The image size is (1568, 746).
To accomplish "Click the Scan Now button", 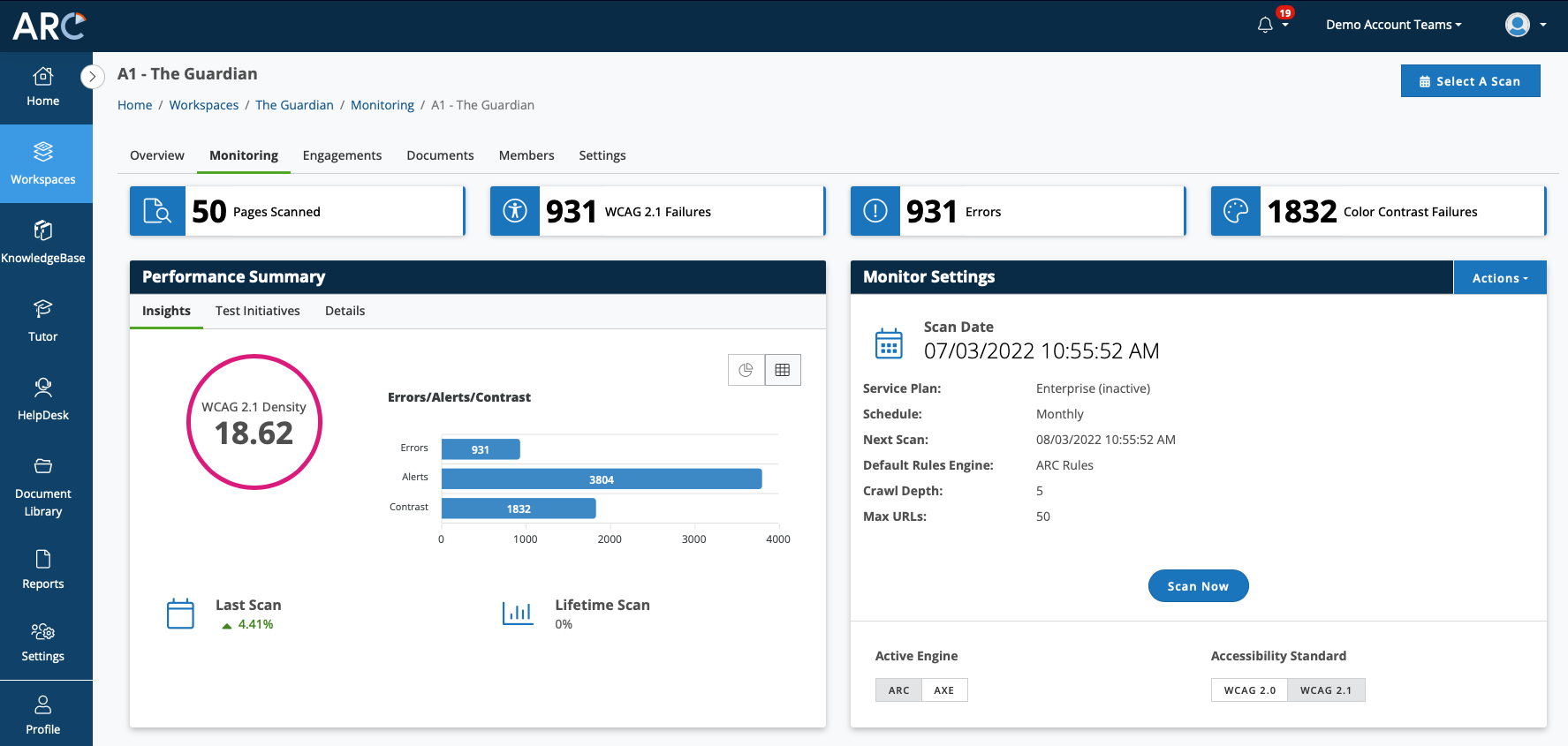I will click(x=1198, y=586).
